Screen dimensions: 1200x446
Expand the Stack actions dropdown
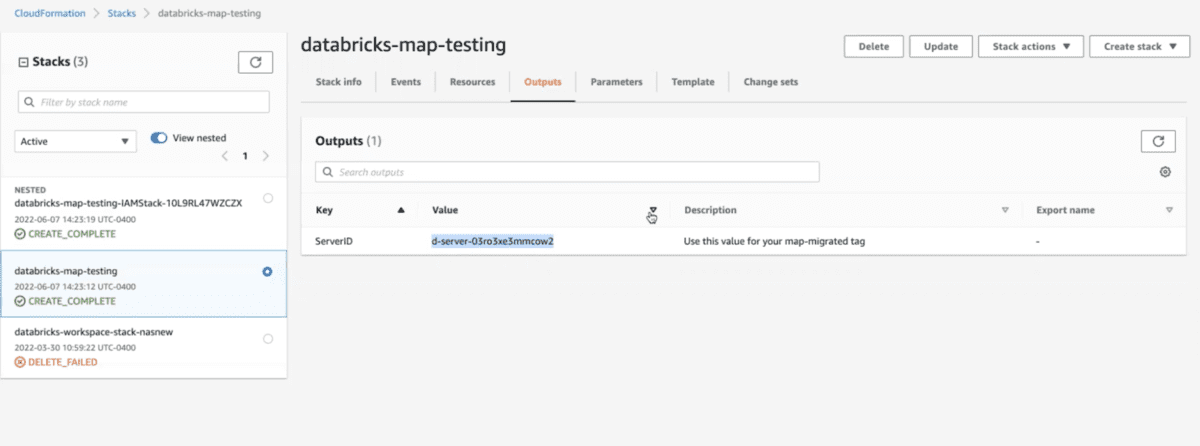pos(1030,47)
